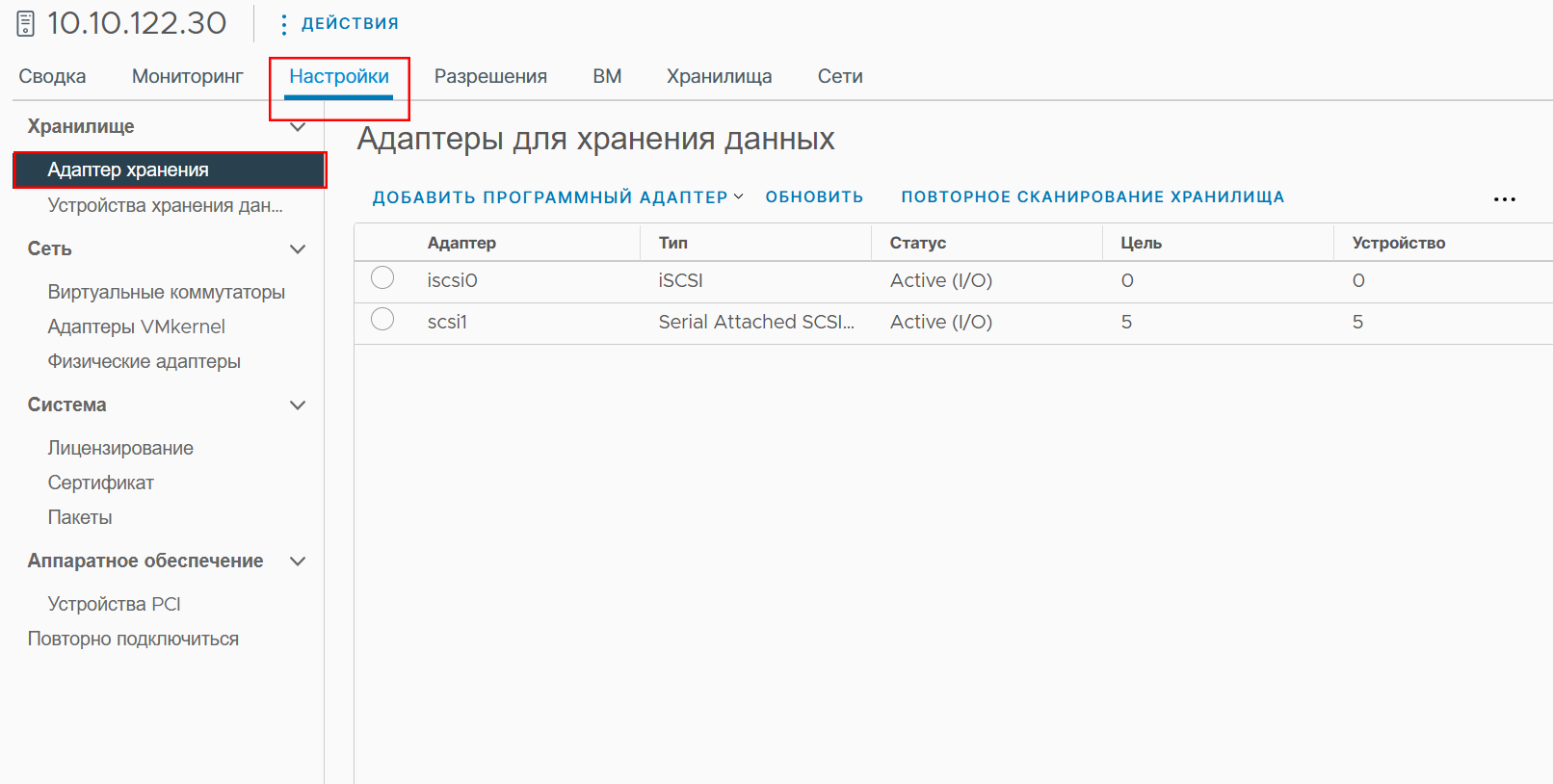Open Устройства PCI settings

pyautogui.click(x=115, y=604)
